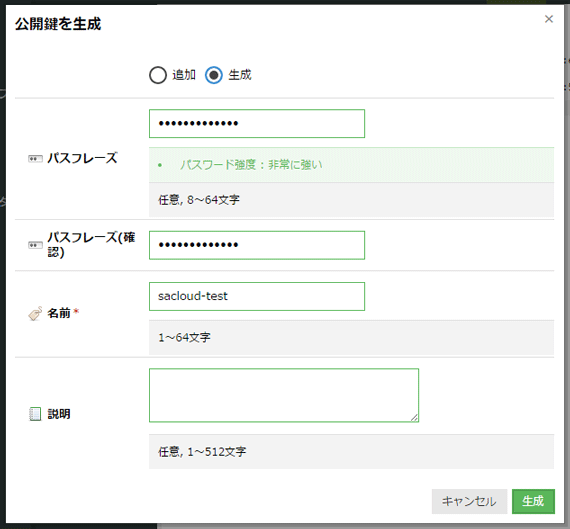The height and width of the screenshot is (529, 570).
Task: Close the 公開鍵を生成 dialog with X
Action: pos(549,19)
